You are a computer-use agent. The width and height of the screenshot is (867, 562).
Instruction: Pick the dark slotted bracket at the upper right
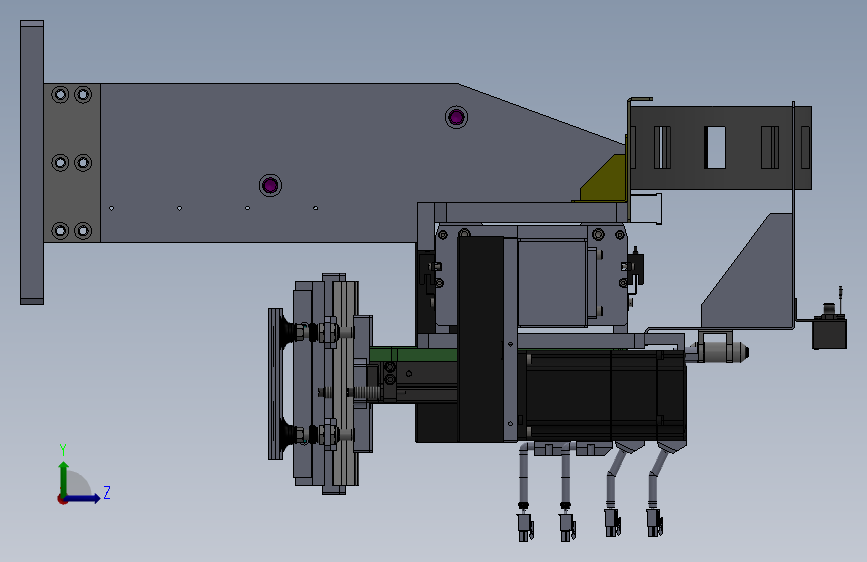click(720, 148)
